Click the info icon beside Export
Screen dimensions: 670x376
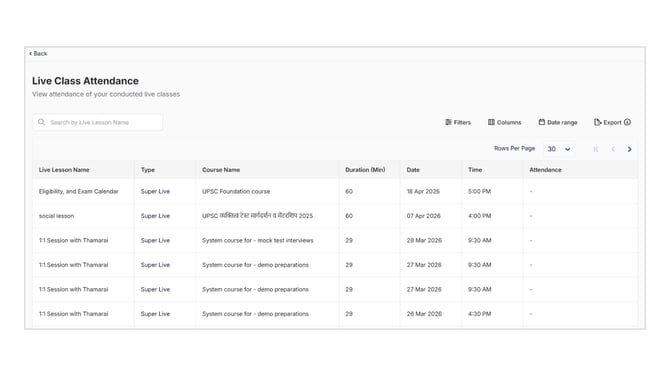[x=627, y=122]
